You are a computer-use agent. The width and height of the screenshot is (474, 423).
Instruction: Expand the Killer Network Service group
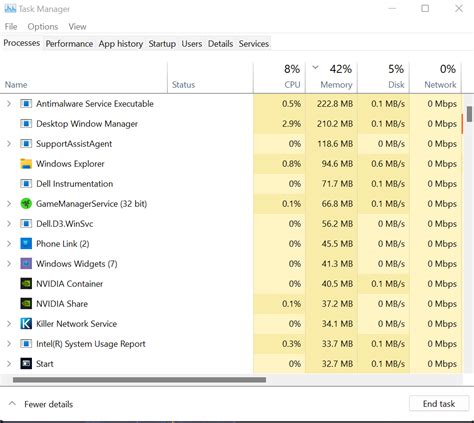[x=9, y=324]
